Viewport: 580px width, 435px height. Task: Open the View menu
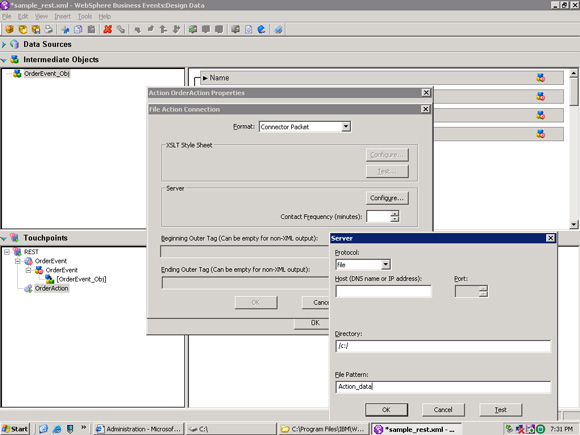[41, 16]
